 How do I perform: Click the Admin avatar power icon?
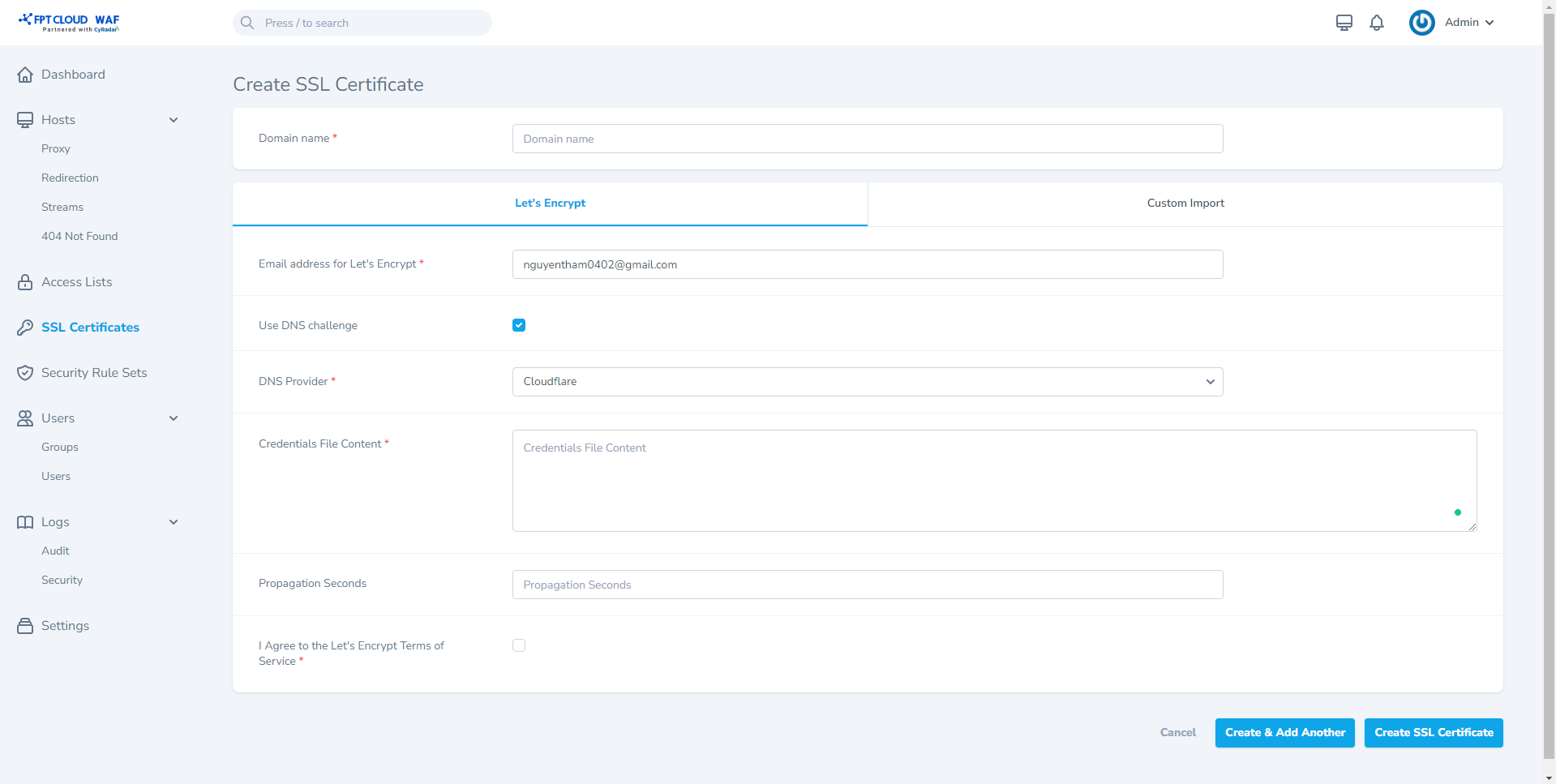1421,23
